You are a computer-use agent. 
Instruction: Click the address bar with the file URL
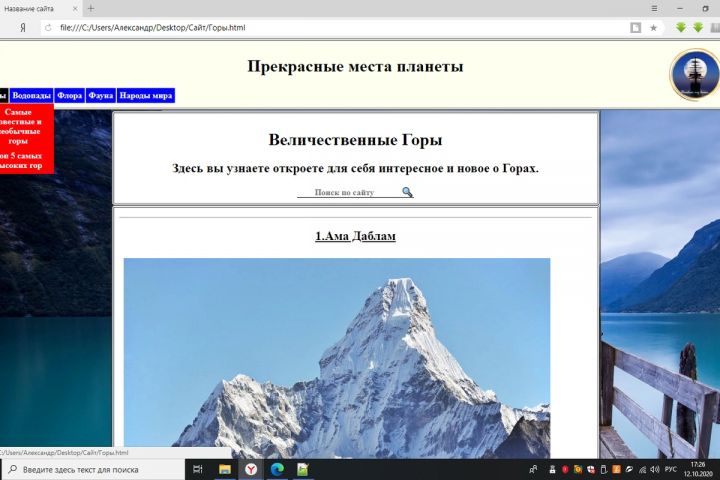click(340, 28)
